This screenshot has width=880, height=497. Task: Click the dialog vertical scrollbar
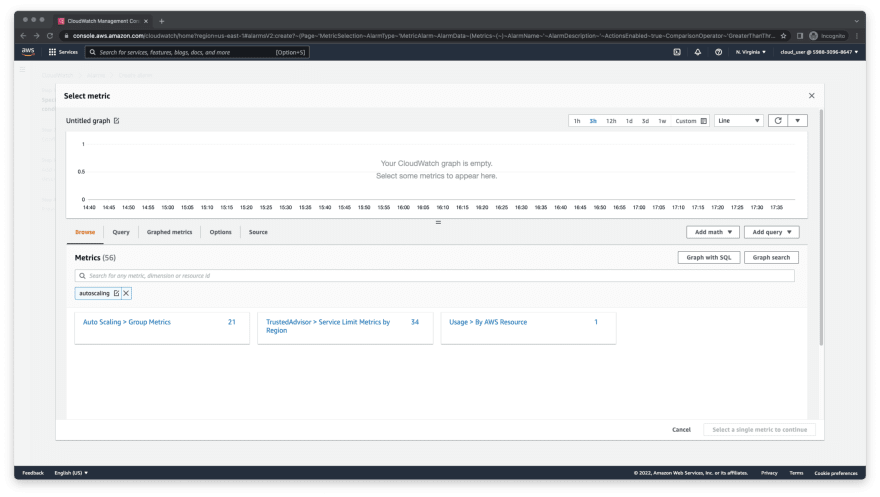tap(821, 227)
